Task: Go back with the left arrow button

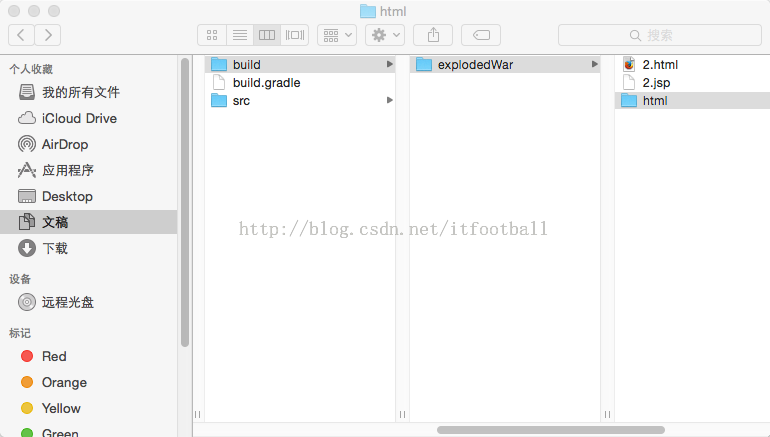Action: click(21, 35)
